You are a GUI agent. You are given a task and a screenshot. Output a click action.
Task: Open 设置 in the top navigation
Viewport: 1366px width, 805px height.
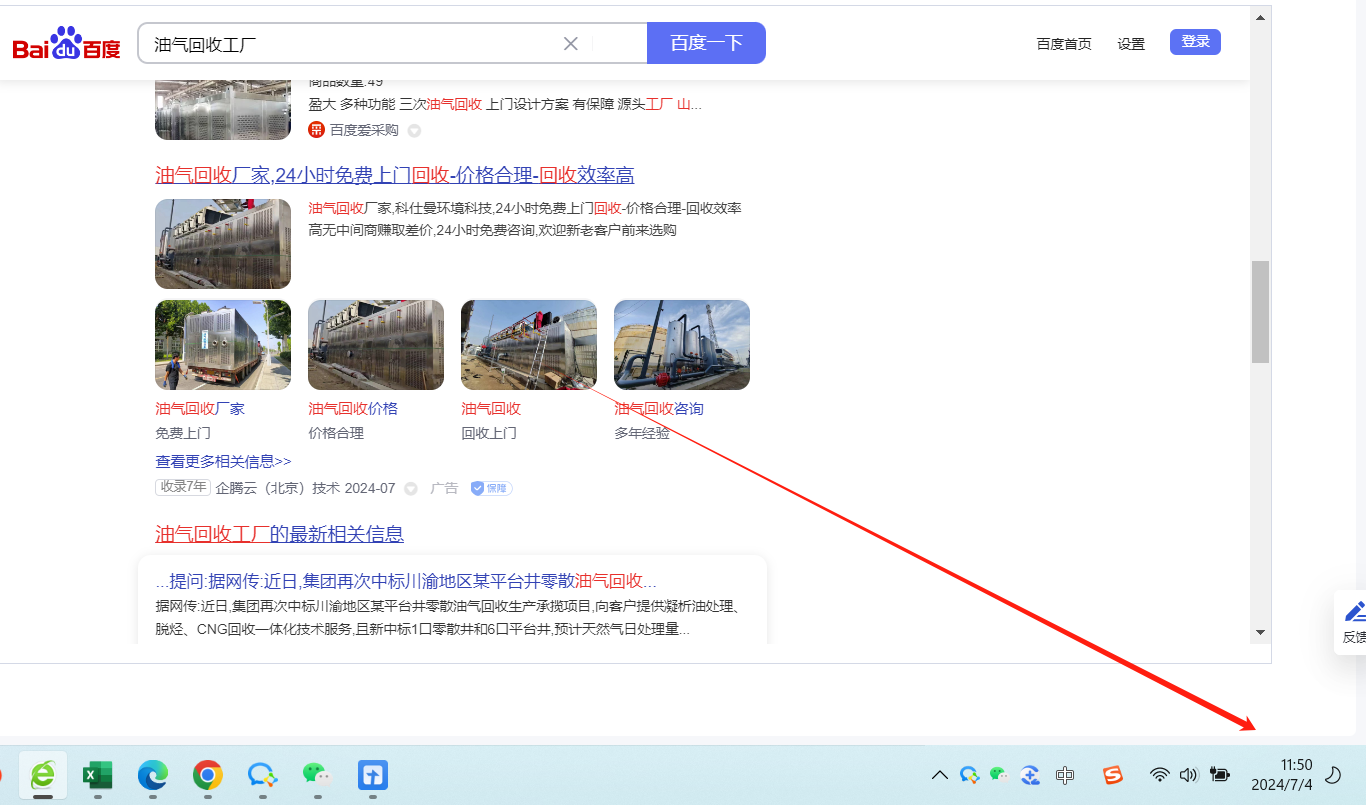point(1131,44)
